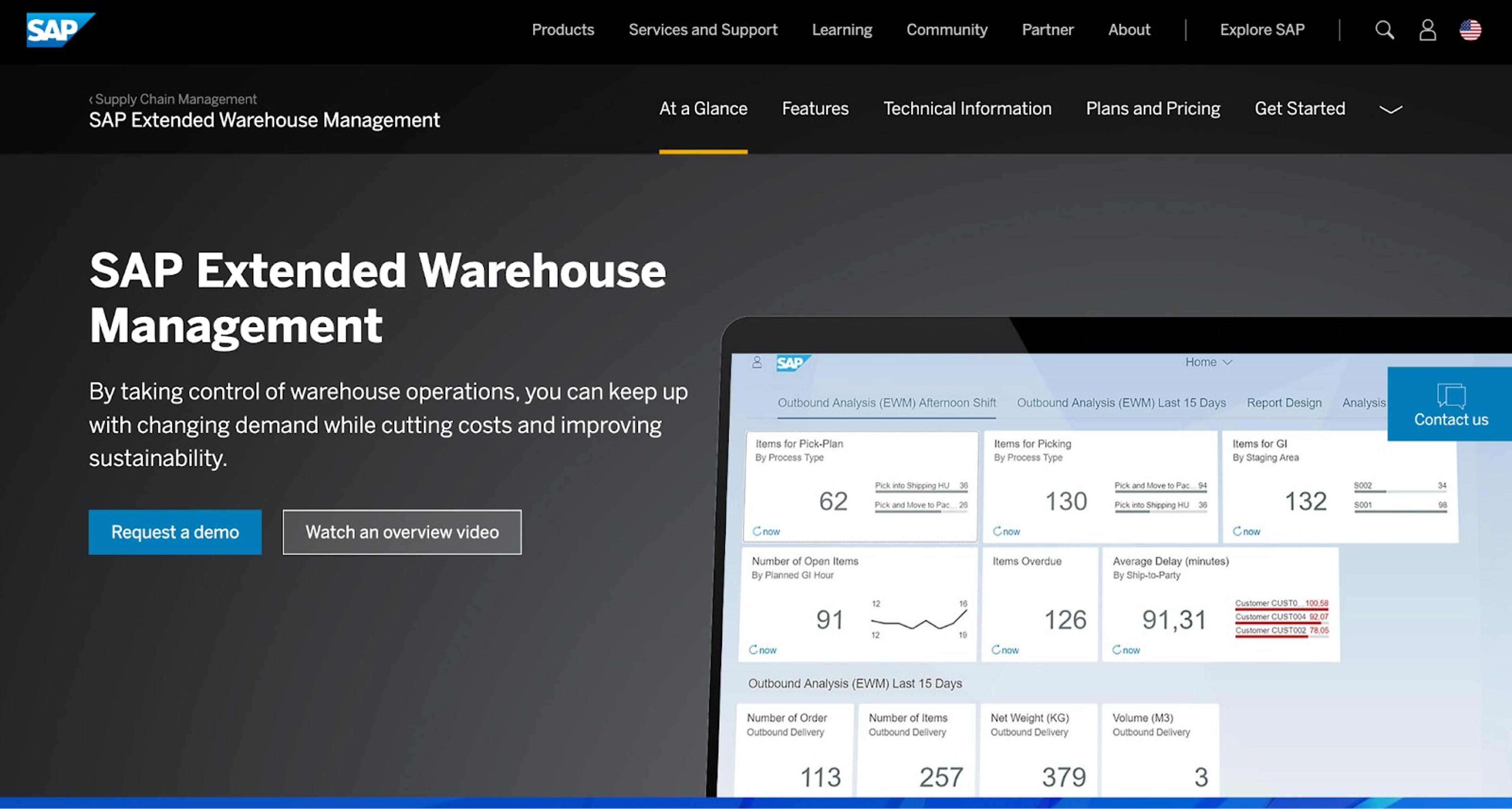Click Average Delay value 91,31
Image resolution: width=1512 pixels, height=809 pixels.
[x=1174, y=620]
